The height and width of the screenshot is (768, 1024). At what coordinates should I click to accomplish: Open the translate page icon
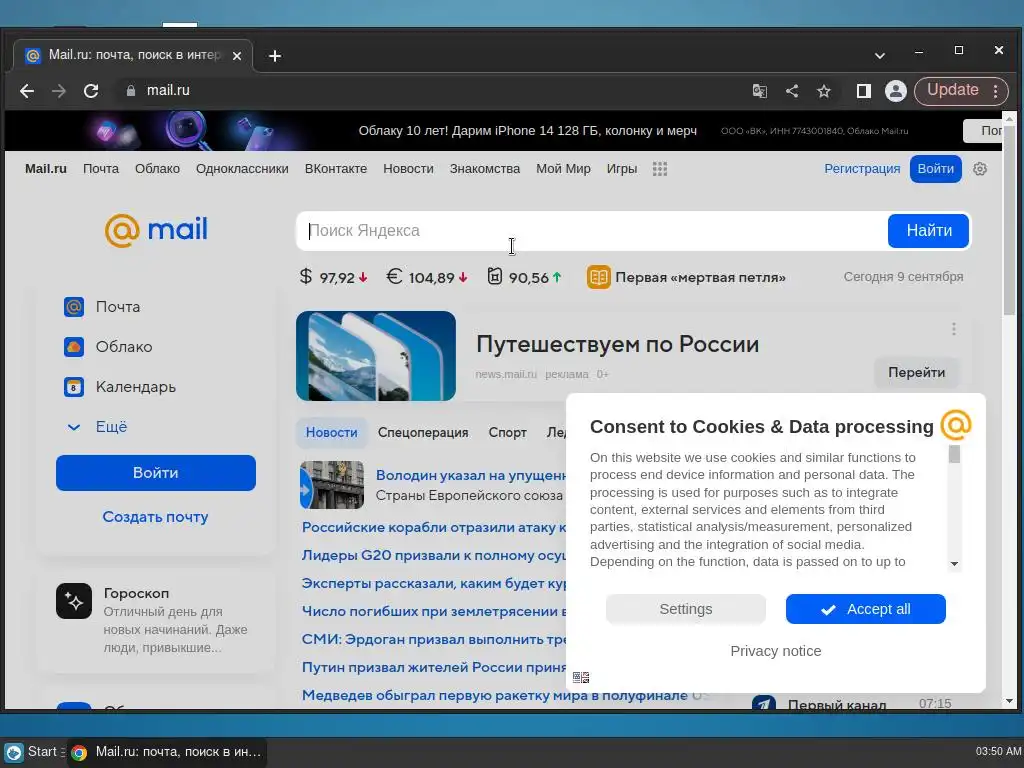760,91
